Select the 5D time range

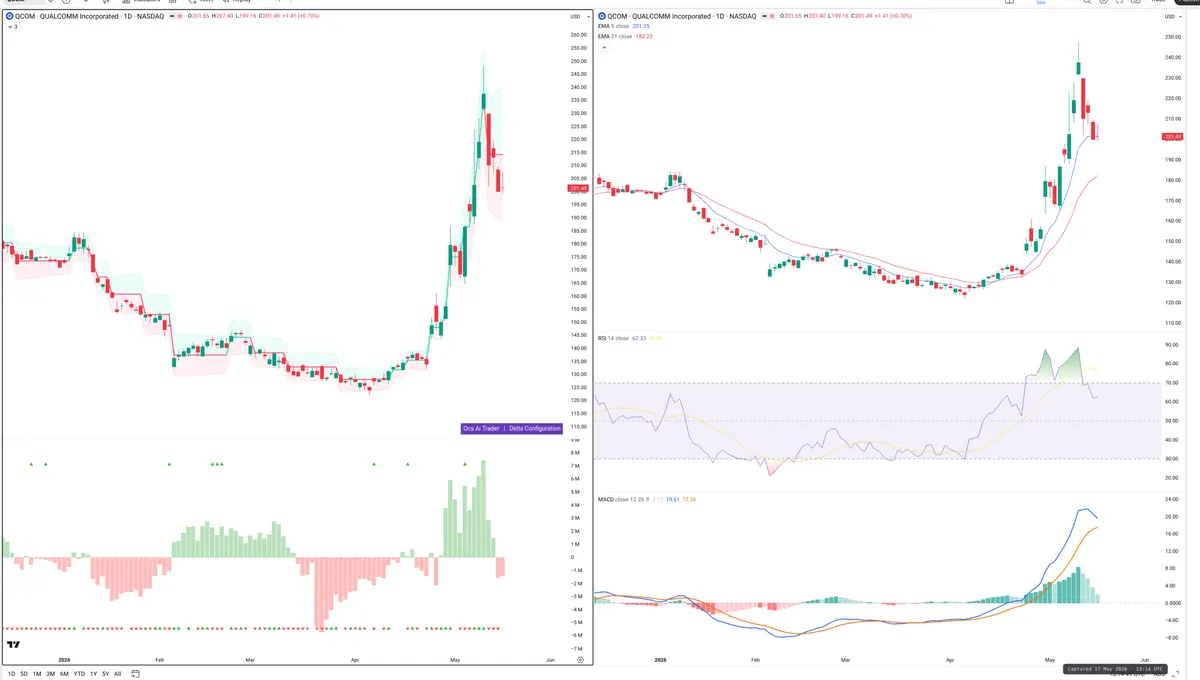pyautogui.click(x=25, y=674)
